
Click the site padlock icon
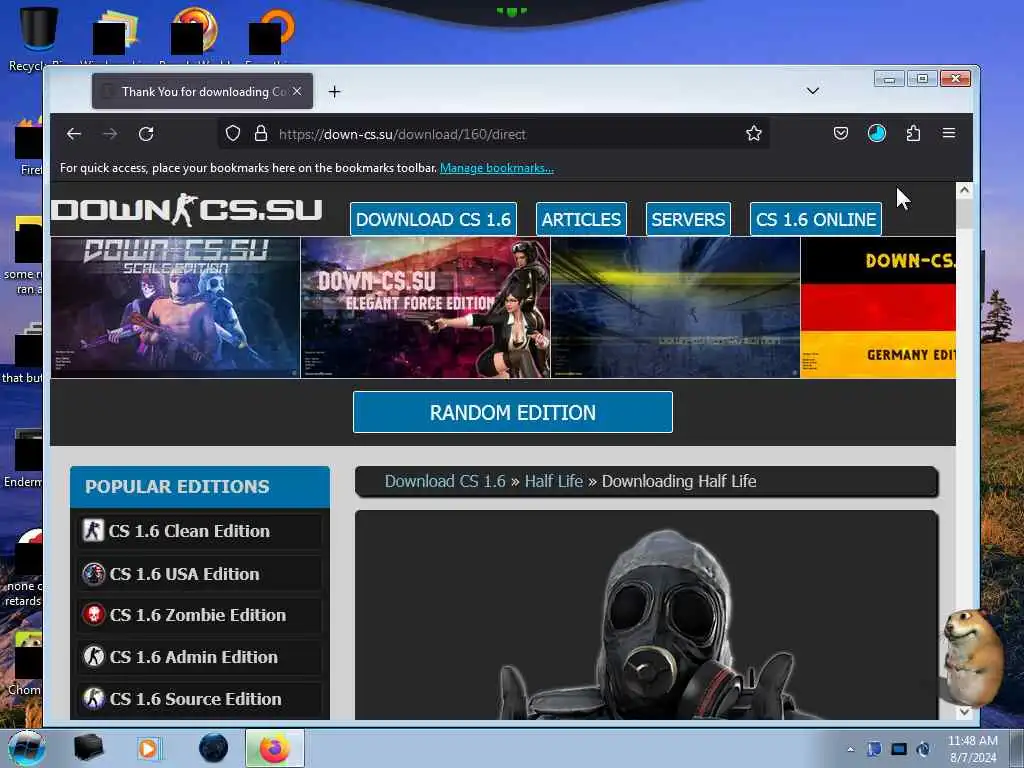coord(261,134)
